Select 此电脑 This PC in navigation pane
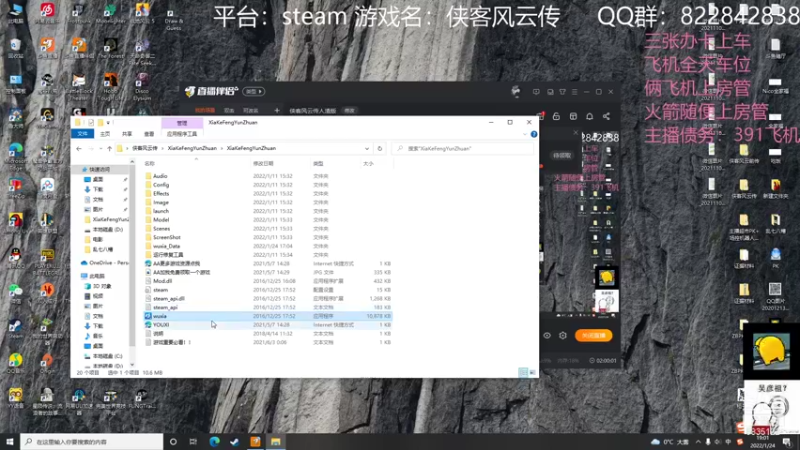Screen dimensions: 800x450 93,276
